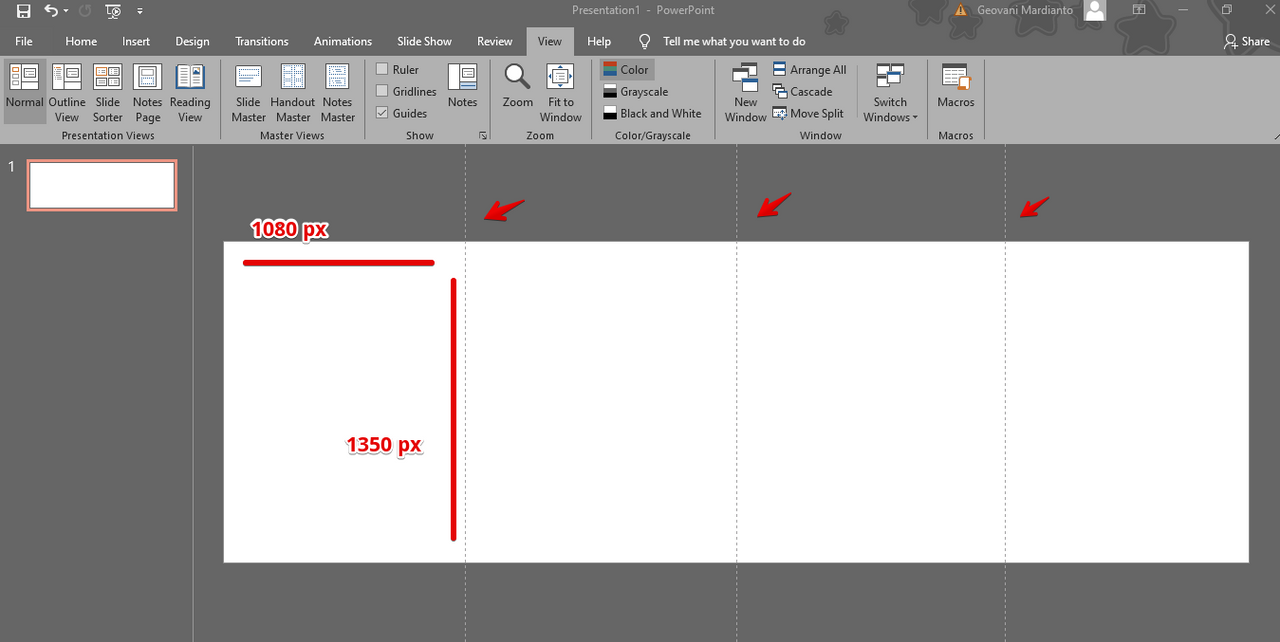Screen dimensions: 1280x642
Task: Select Grayscale view mode
Action: click(x=635, y=91)
